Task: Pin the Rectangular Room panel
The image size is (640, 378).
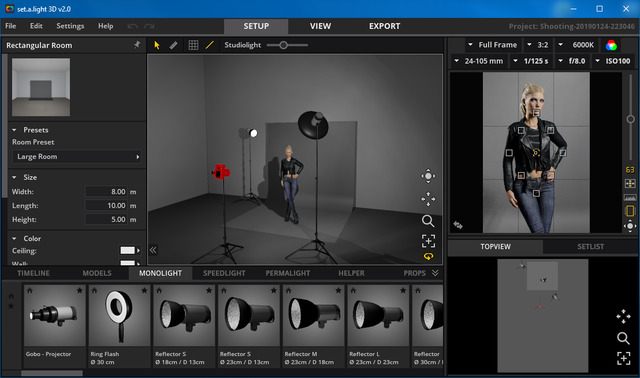Action: click(137, 44)
